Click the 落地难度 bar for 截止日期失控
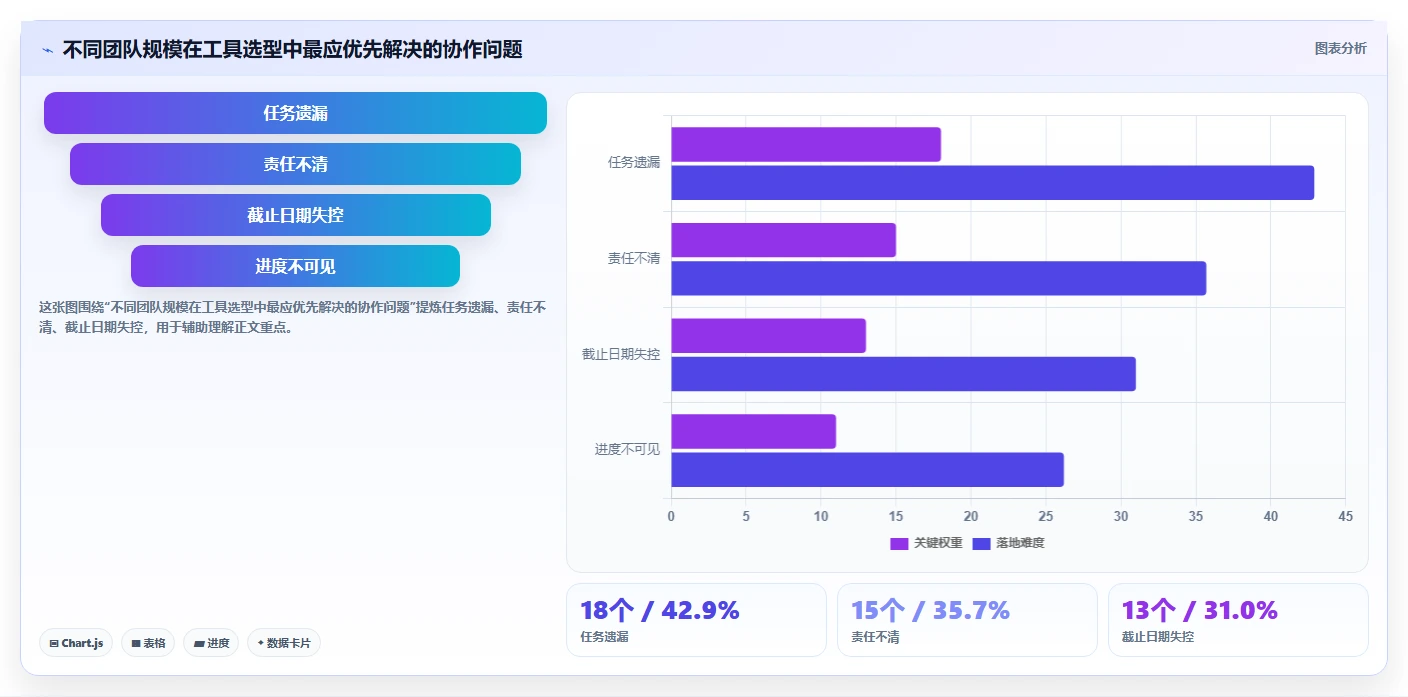Viewport: 1408px width, 697px height. click(903, 374)
